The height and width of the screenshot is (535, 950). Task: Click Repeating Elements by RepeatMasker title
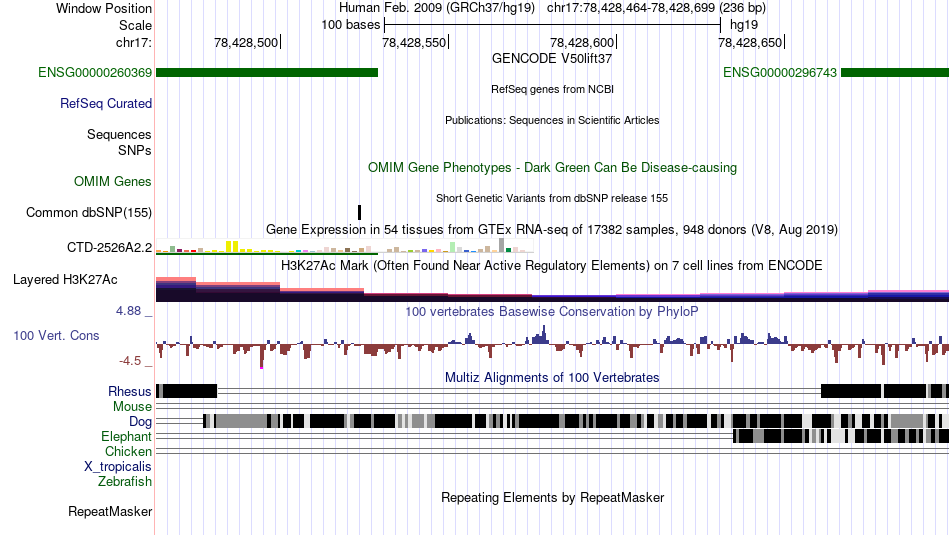553,497
